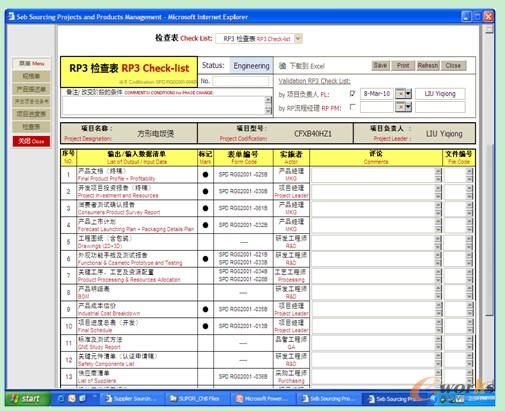Click the Internet Explorer title bar icon
505x411 pixels.
click(11, 16)
